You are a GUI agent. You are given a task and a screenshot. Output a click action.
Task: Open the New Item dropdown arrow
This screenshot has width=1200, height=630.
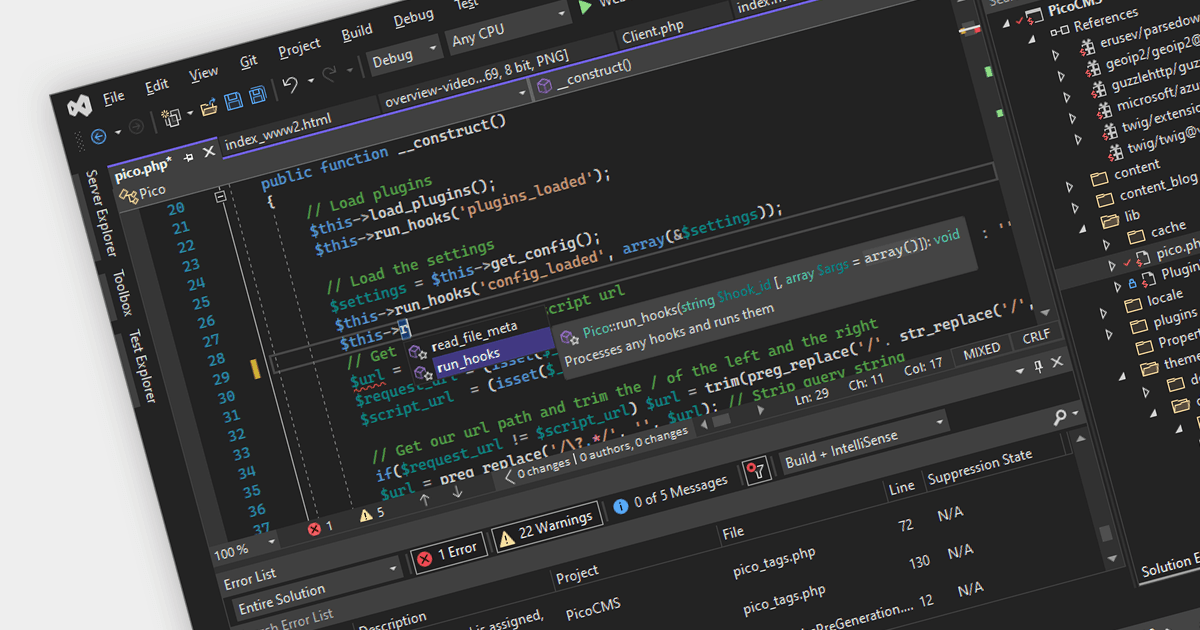tap(189, 112)
